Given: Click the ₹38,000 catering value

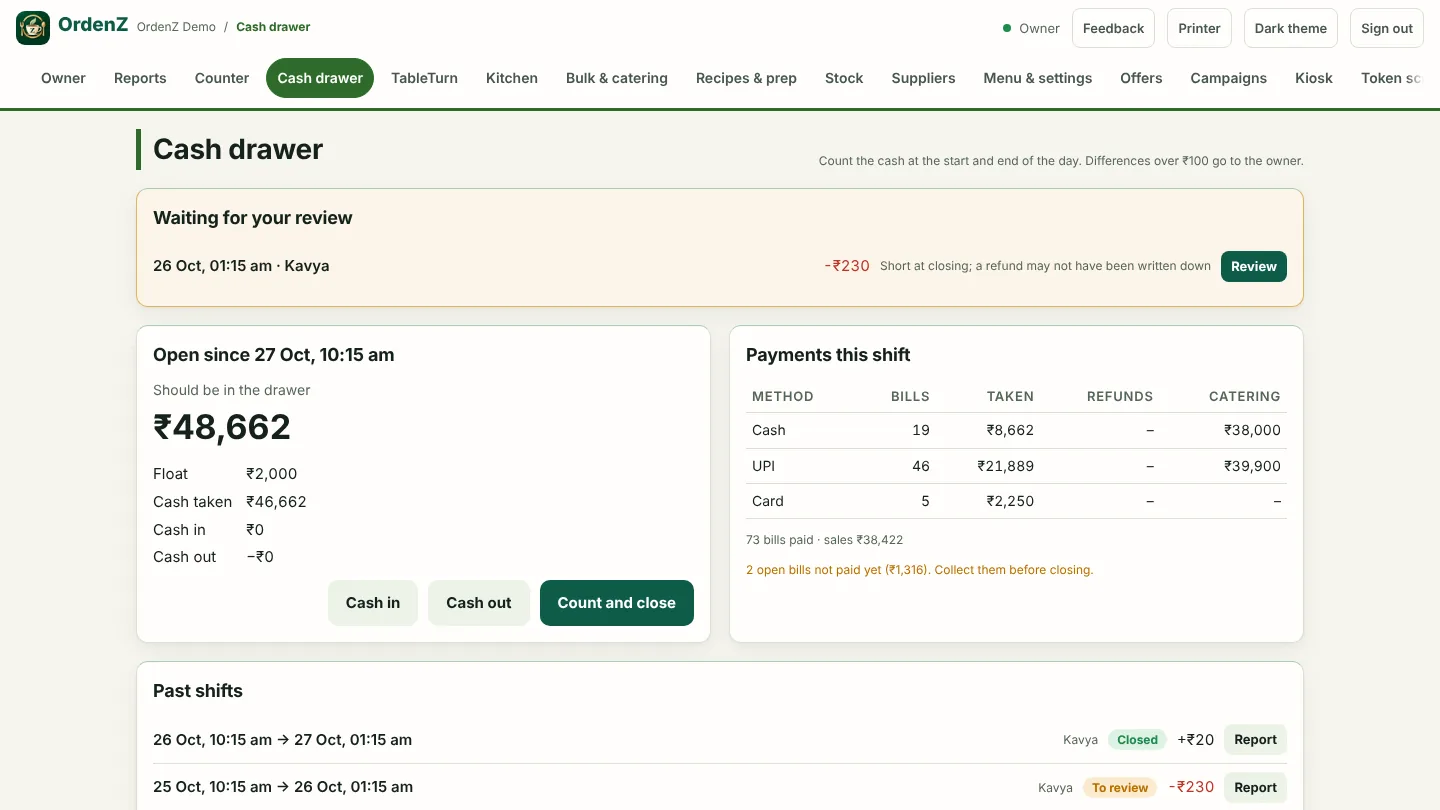Looking at the screenshot, I should click(1252, 430).
